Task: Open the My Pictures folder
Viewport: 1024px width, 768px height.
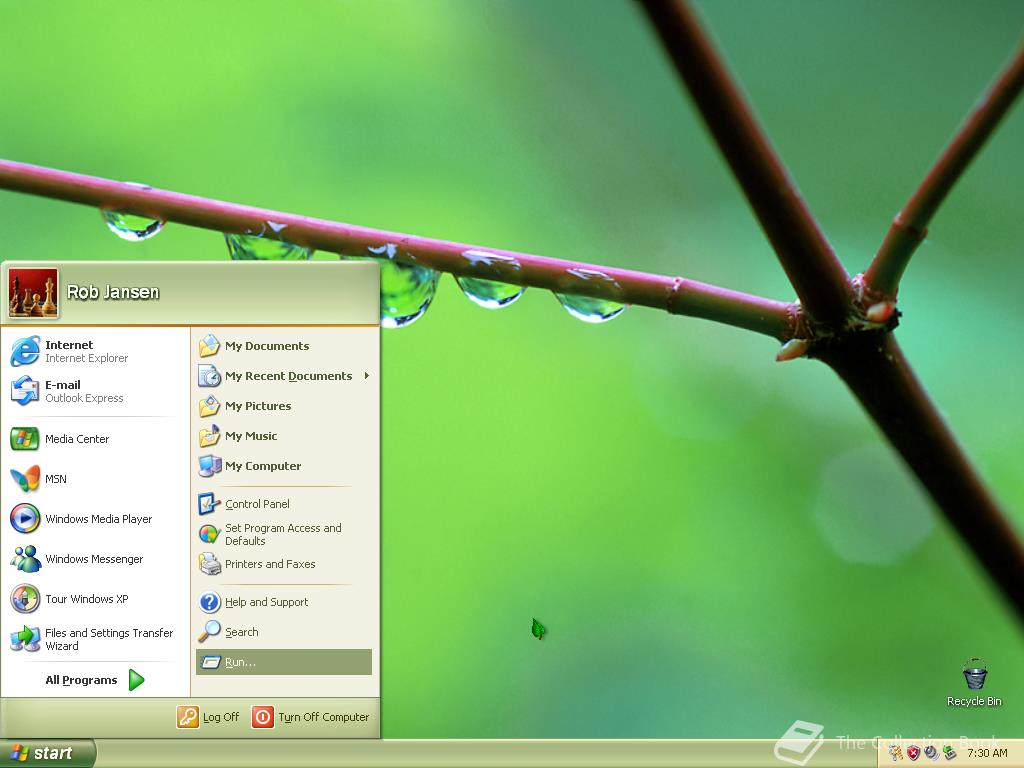Action: (284, 406)
